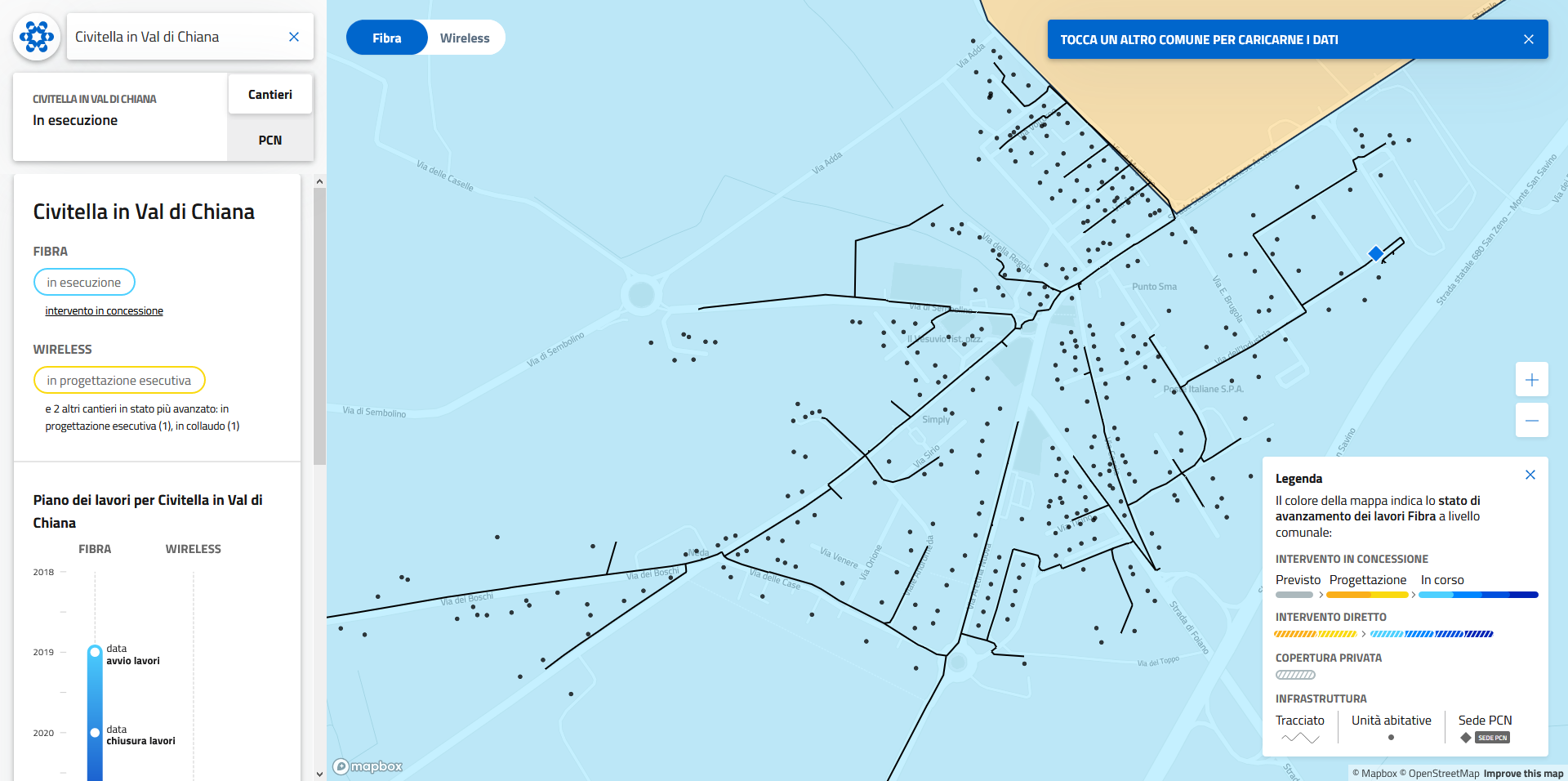Click the 'Punto Sma' map label

click(1154, 287)
